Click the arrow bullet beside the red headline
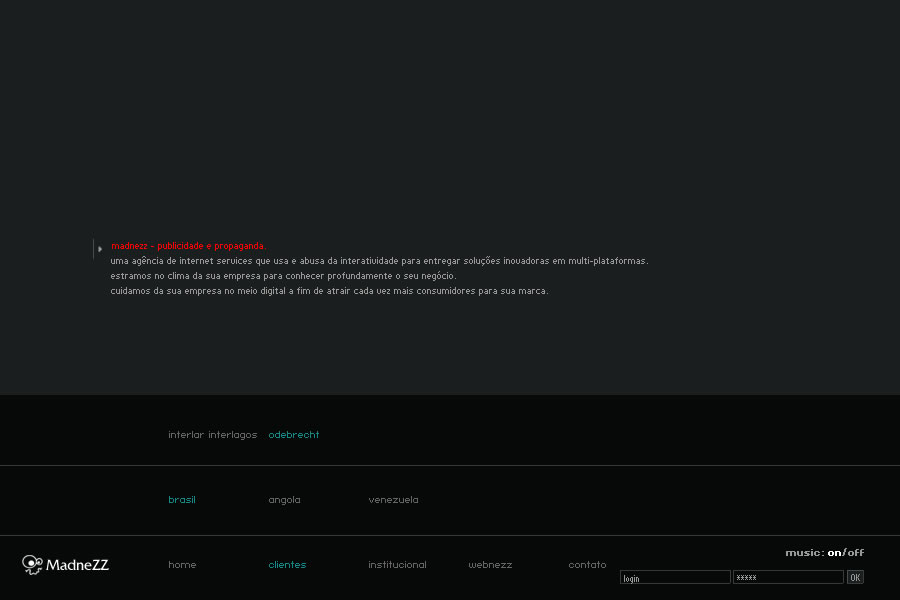900x600 pixels. click(100, 249)
